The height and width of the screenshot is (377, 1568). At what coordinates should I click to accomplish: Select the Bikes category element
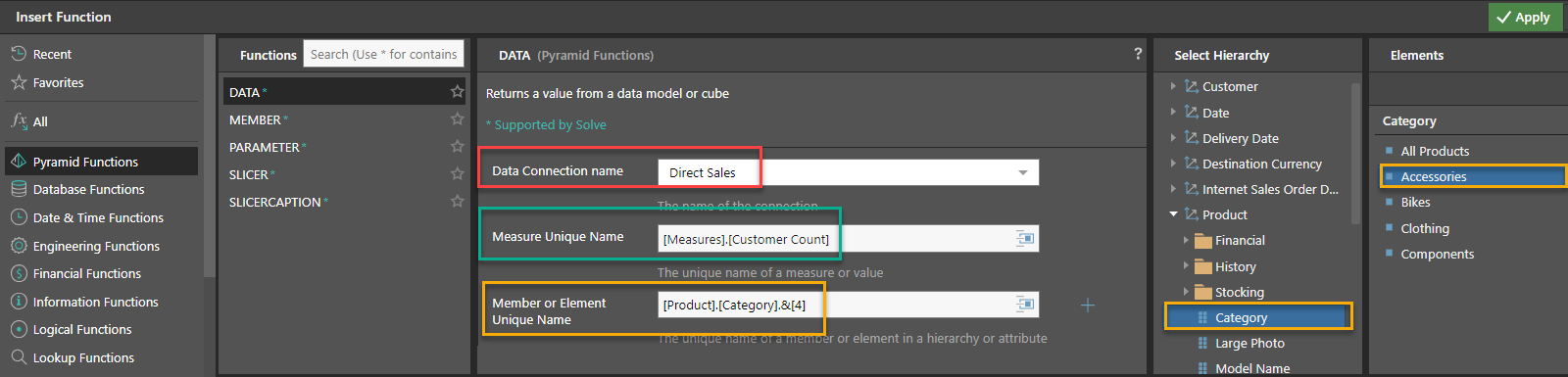coord(1415,202)
